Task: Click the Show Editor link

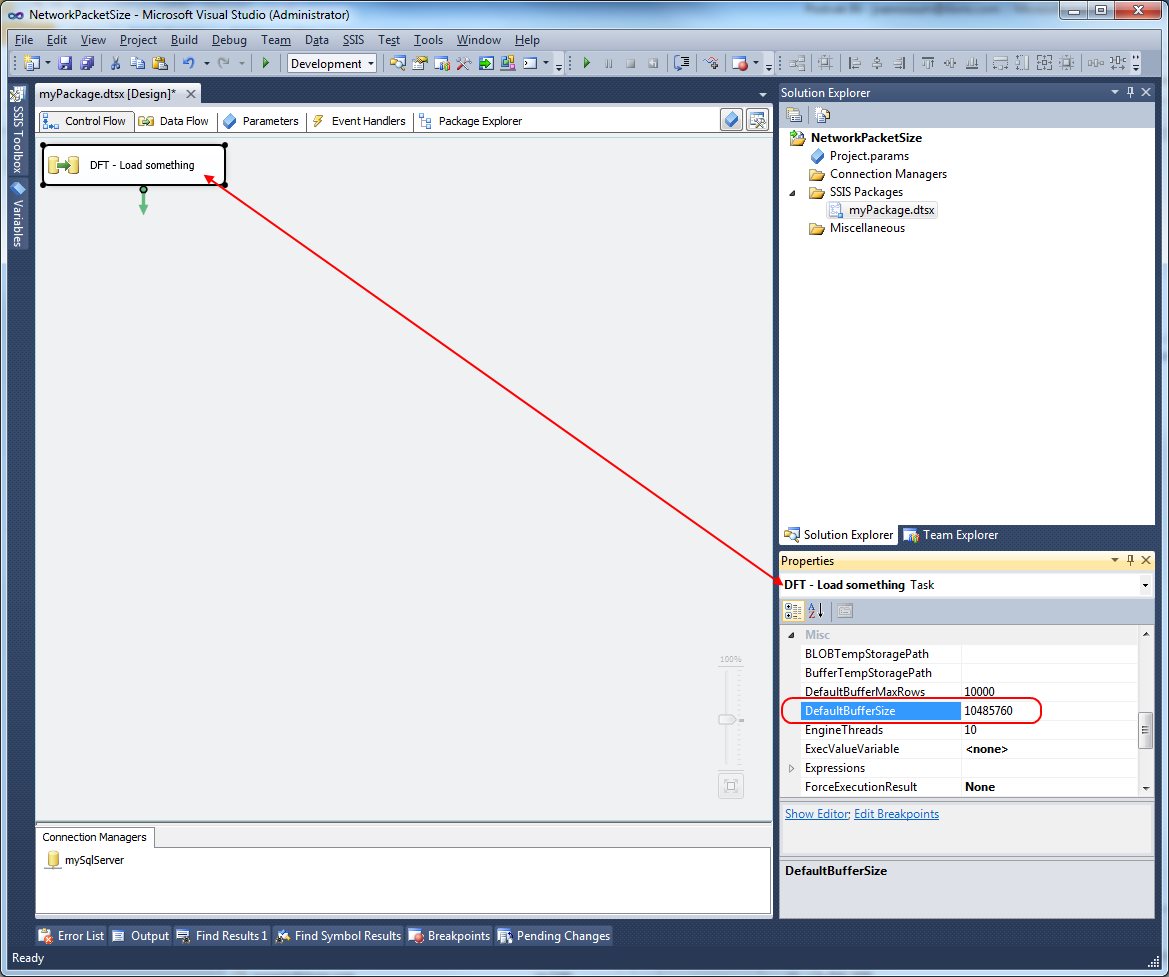Action: click(x=816, y=813)
